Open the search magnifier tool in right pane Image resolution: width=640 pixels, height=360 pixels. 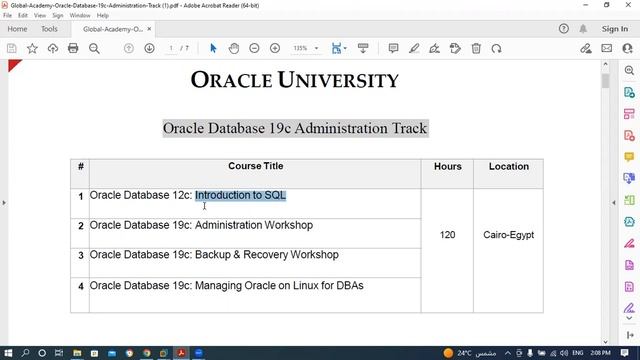coord(629,70)
